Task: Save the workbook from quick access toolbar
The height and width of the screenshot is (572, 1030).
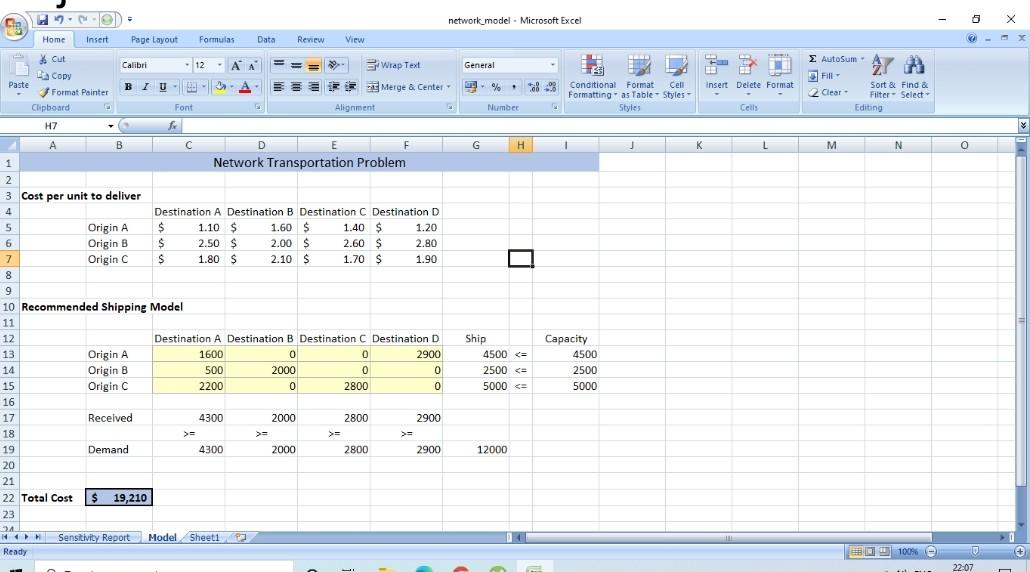Action: [42, 20]
